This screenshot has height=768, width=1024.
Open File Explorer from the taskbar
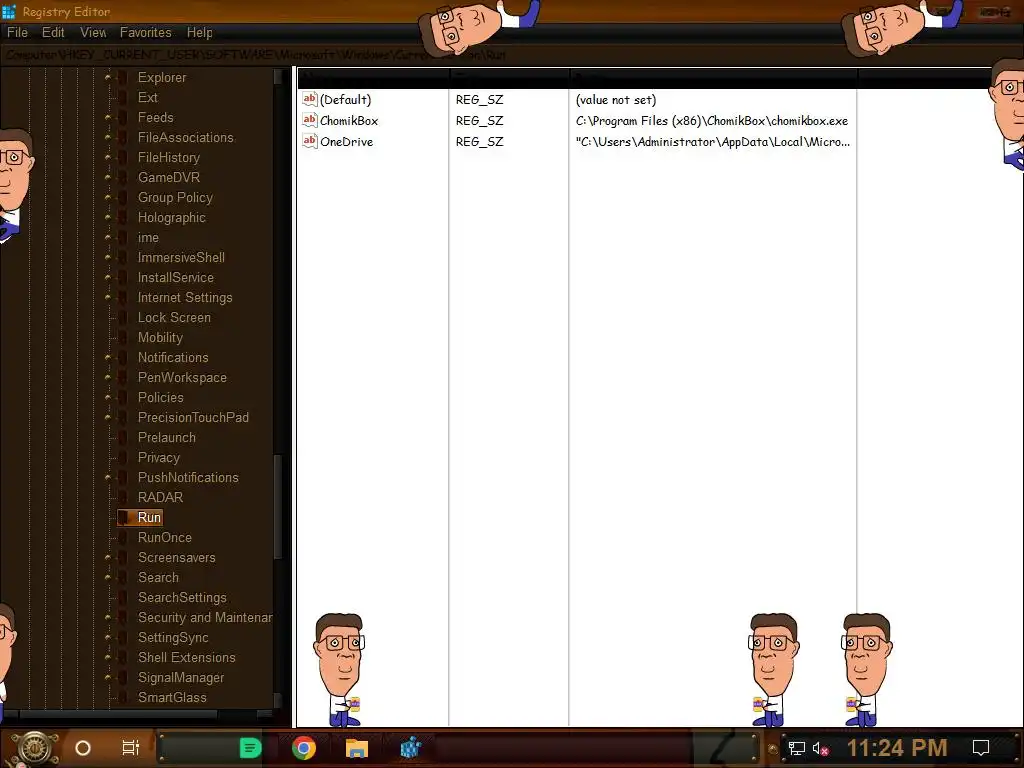coord(357,748)
